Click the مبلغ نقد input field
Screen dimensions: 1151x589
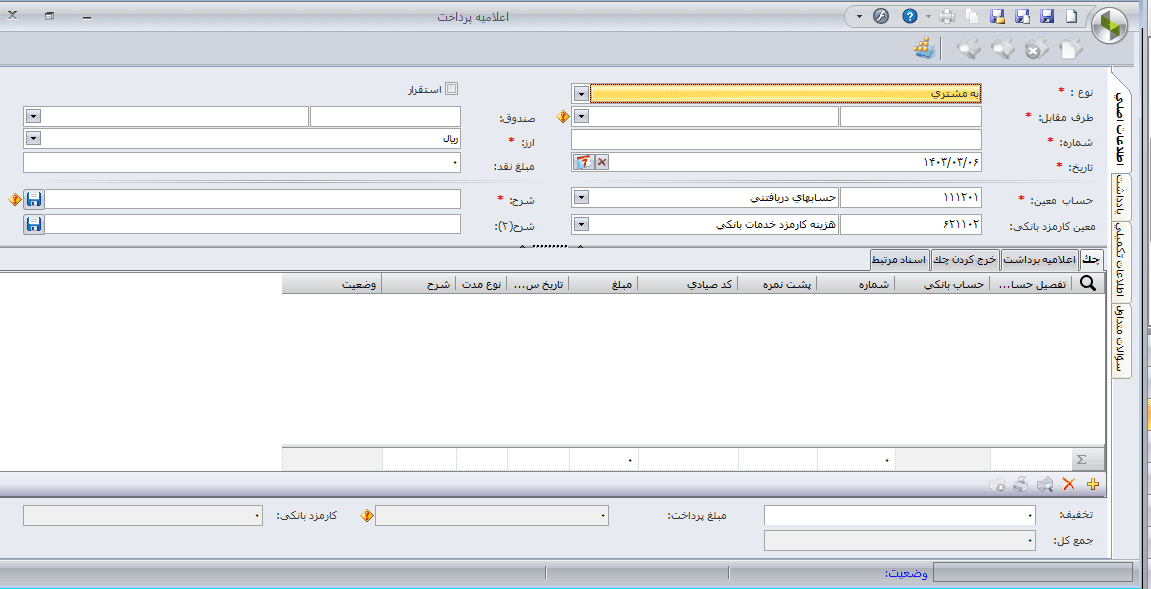(242, 162)
